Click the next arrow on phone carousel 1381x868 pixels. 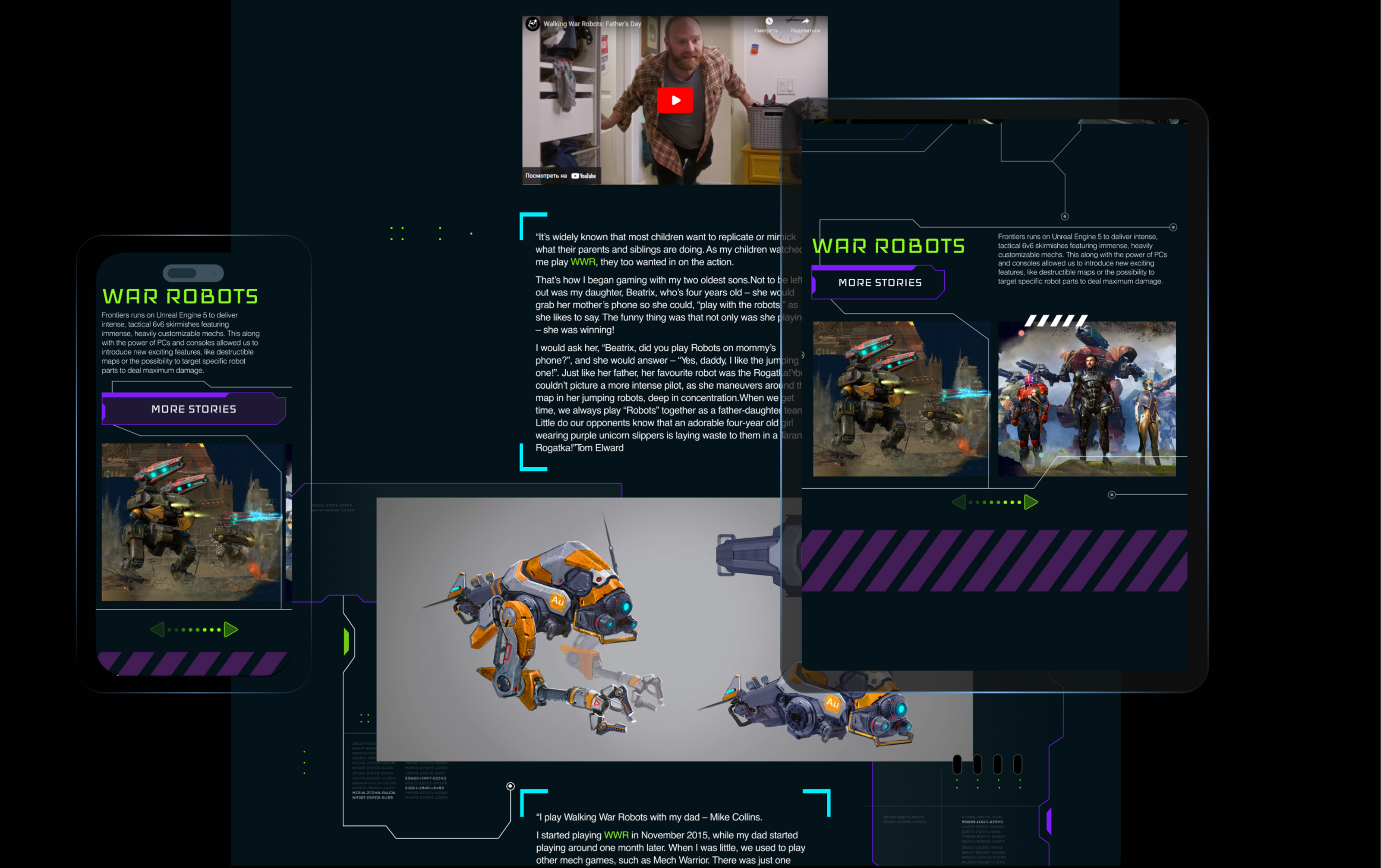point(230,629)
